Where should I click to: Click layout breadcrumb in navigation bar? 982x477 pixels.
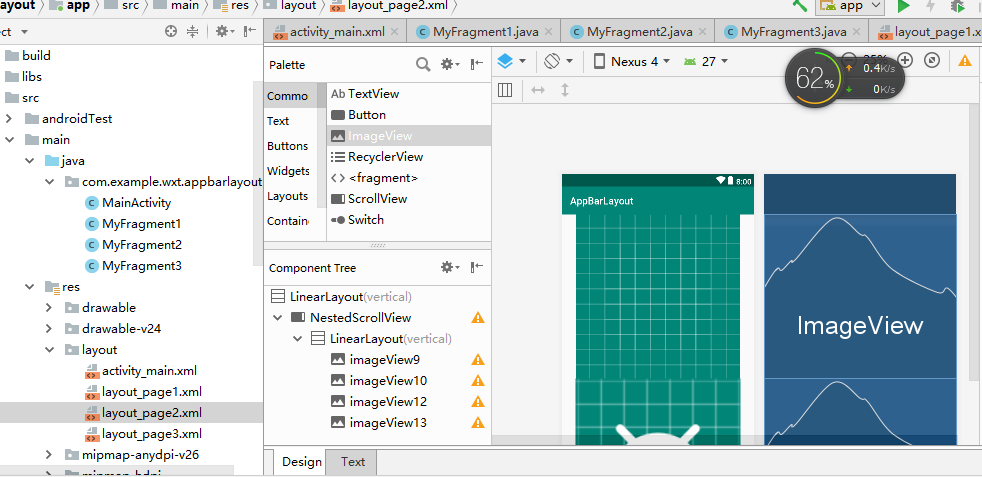(289, 6)
